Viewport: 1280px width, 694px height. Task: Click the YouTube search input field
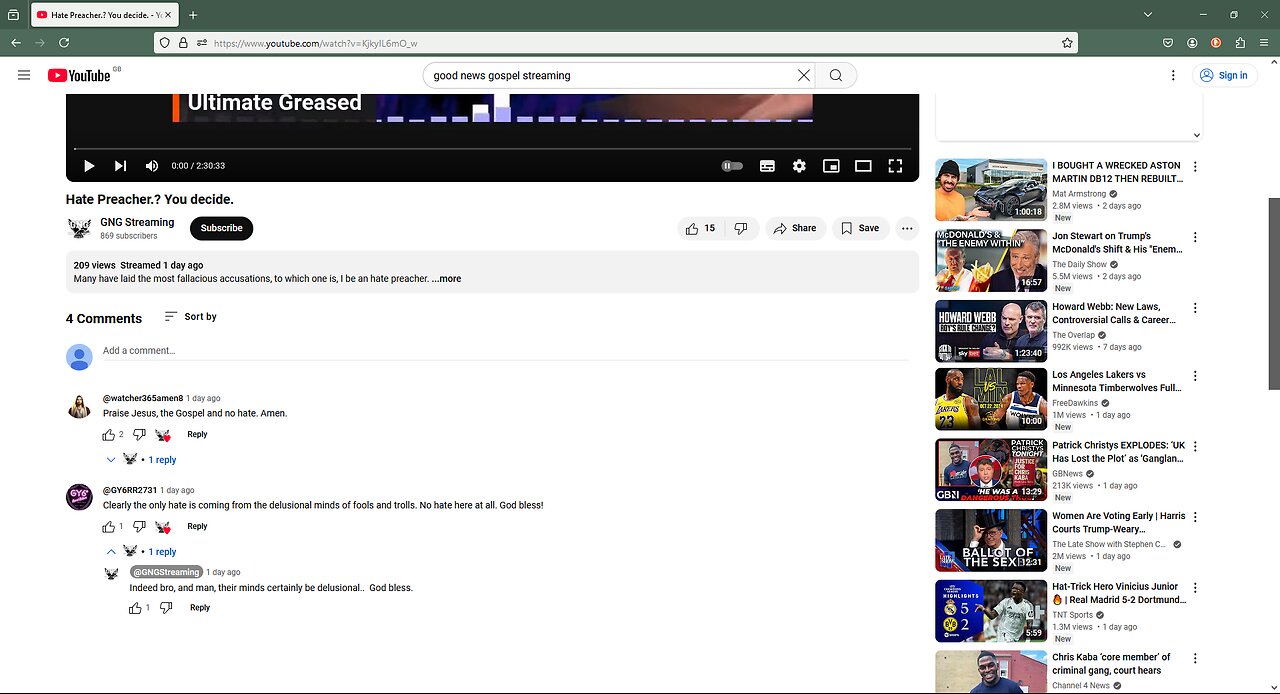(x=612, y=75)
